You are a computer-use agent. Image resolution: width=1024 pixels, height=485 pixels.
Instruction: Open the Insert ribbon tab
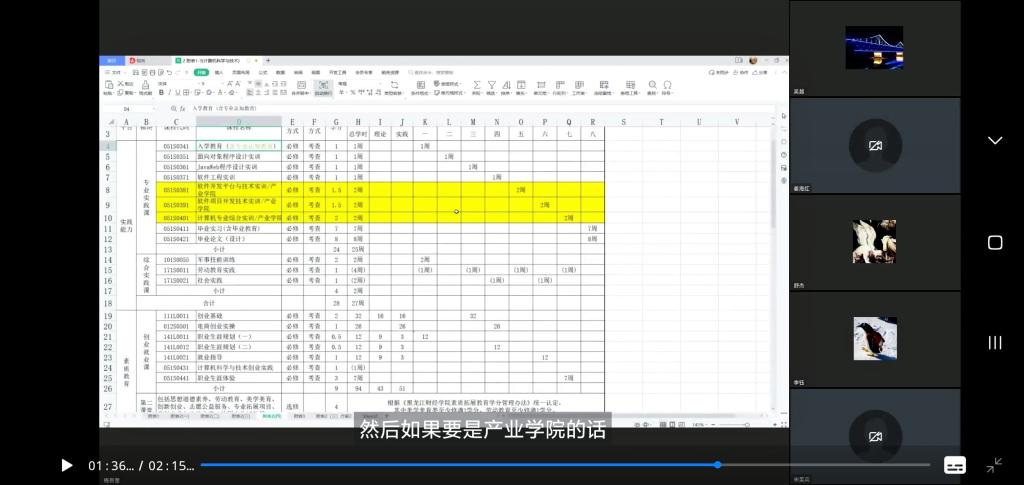point(219,72)
